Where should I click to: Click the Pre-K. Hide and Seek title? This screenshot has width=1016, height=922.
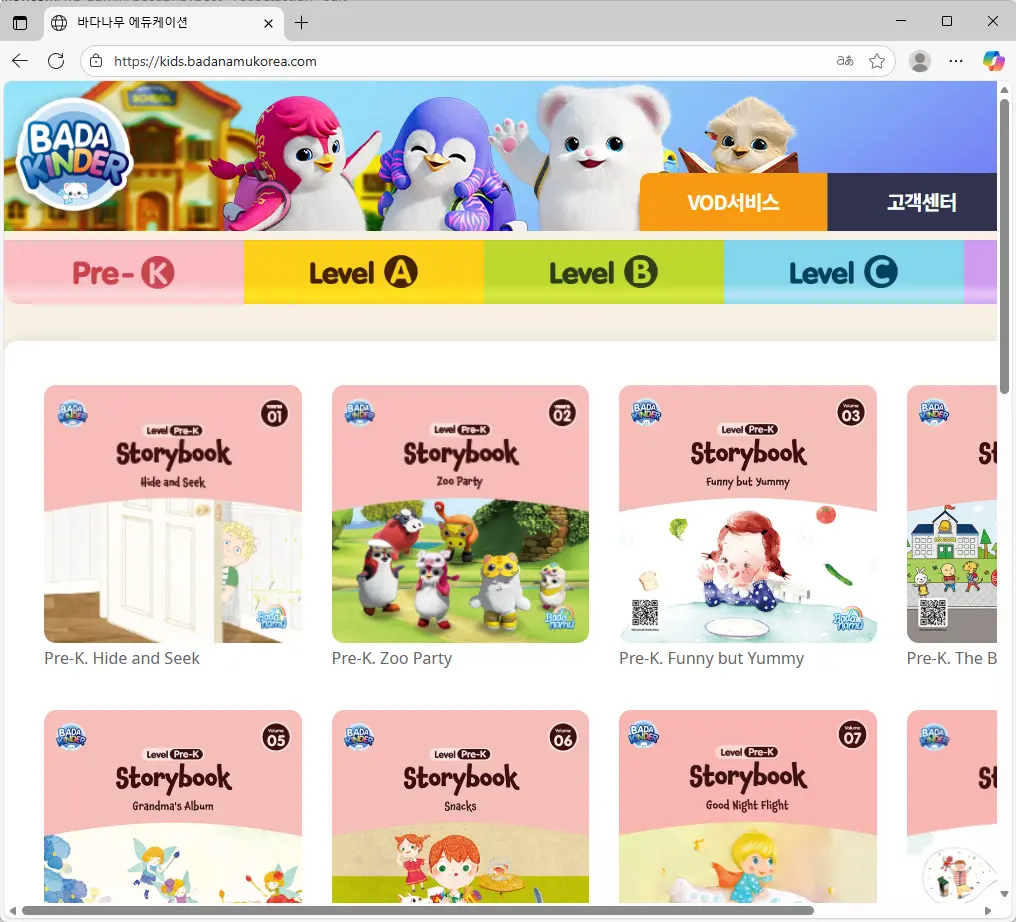coord(122,658)
